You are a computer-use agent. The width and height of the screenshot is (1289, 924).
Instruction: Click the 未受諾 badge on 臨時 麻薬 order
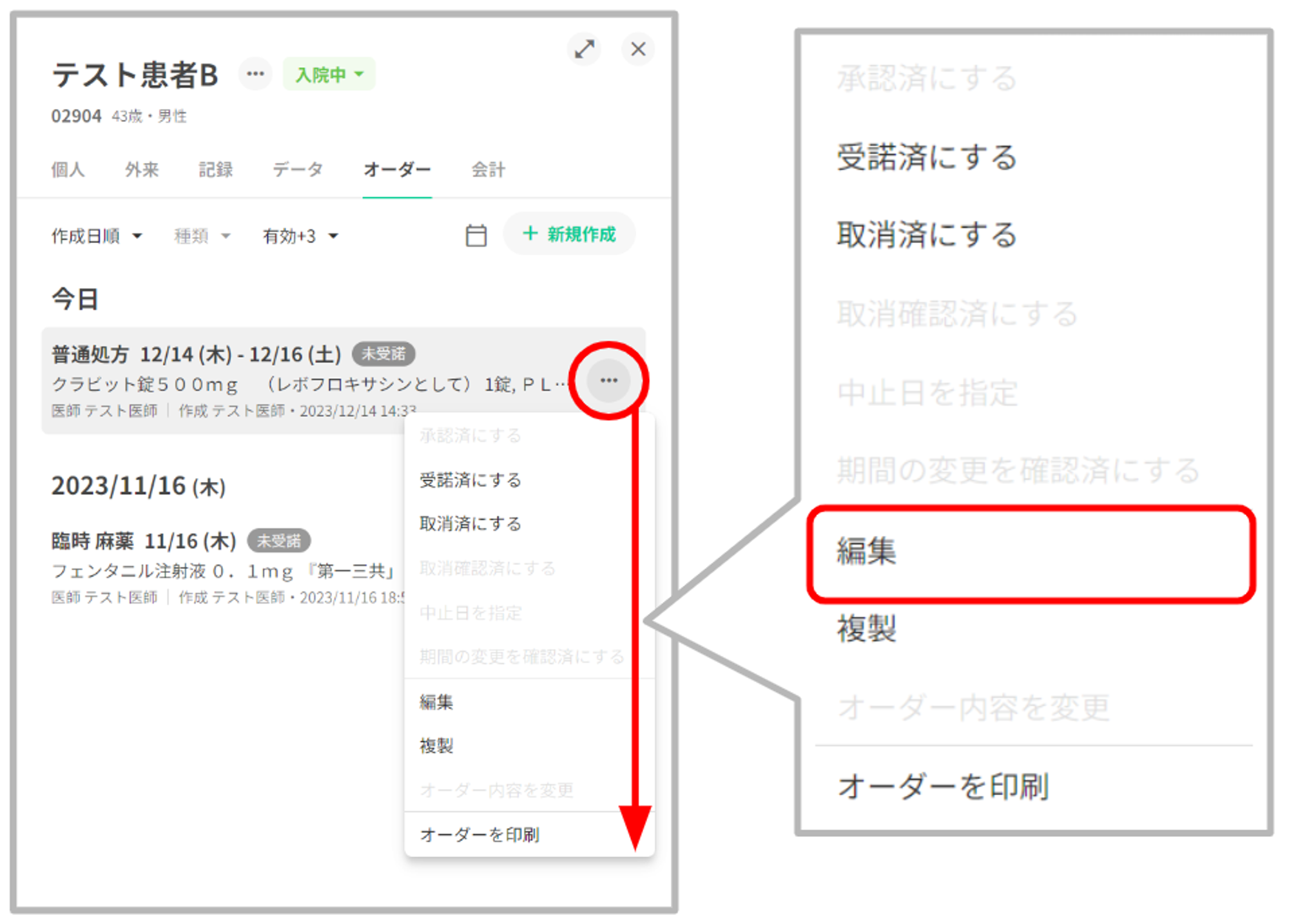point(278,541)
